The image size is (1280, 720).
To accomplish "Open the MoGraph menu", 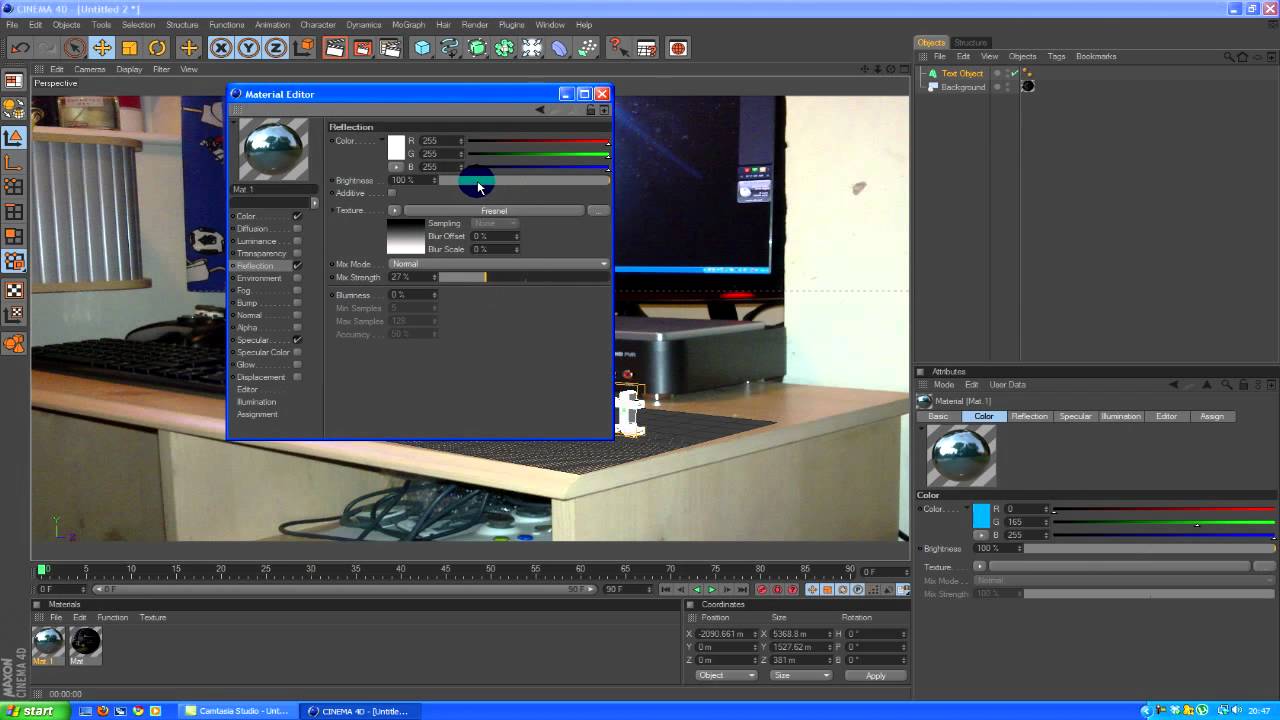I will coord(408,25).
